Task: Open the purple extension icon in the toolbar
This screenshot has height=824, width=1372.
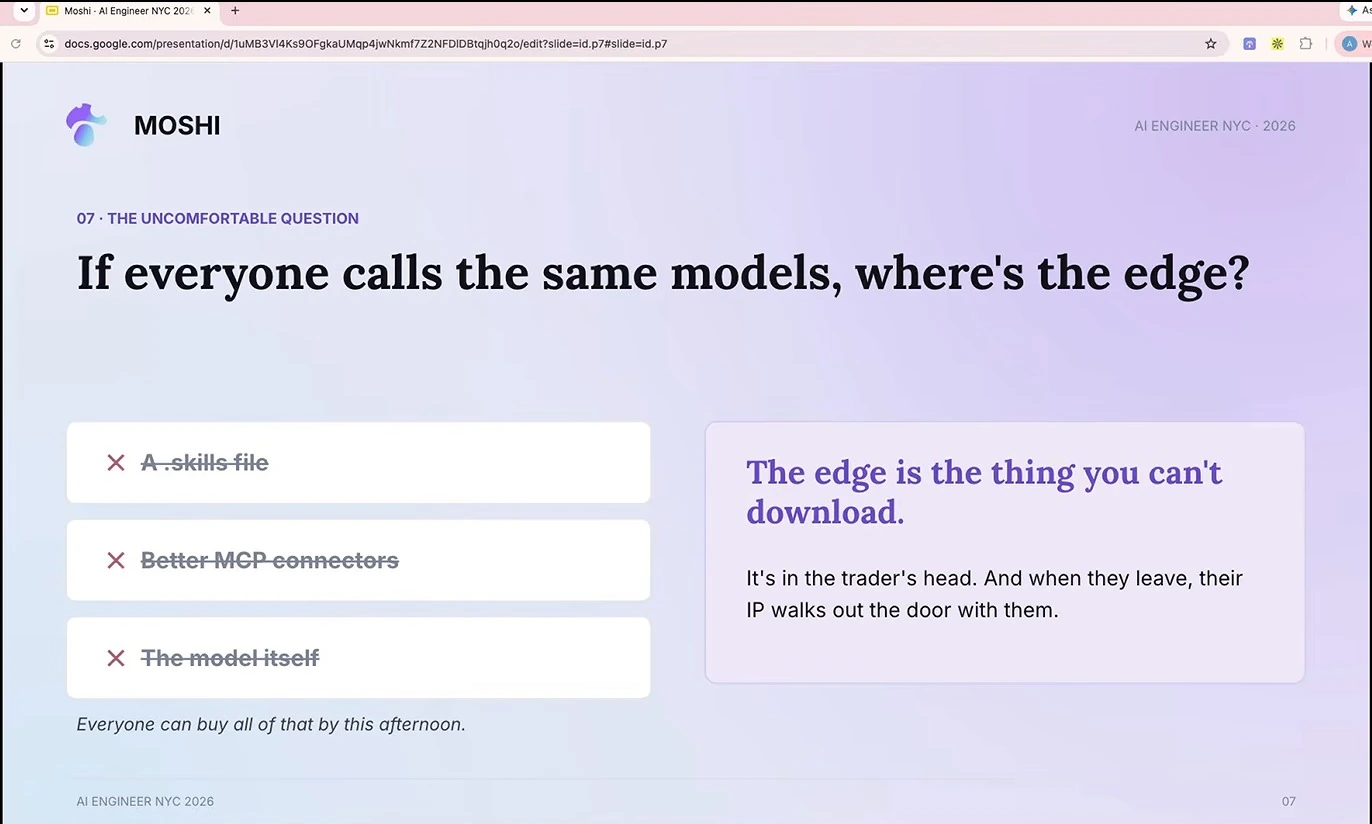Action: click(x=1249, y=44)
